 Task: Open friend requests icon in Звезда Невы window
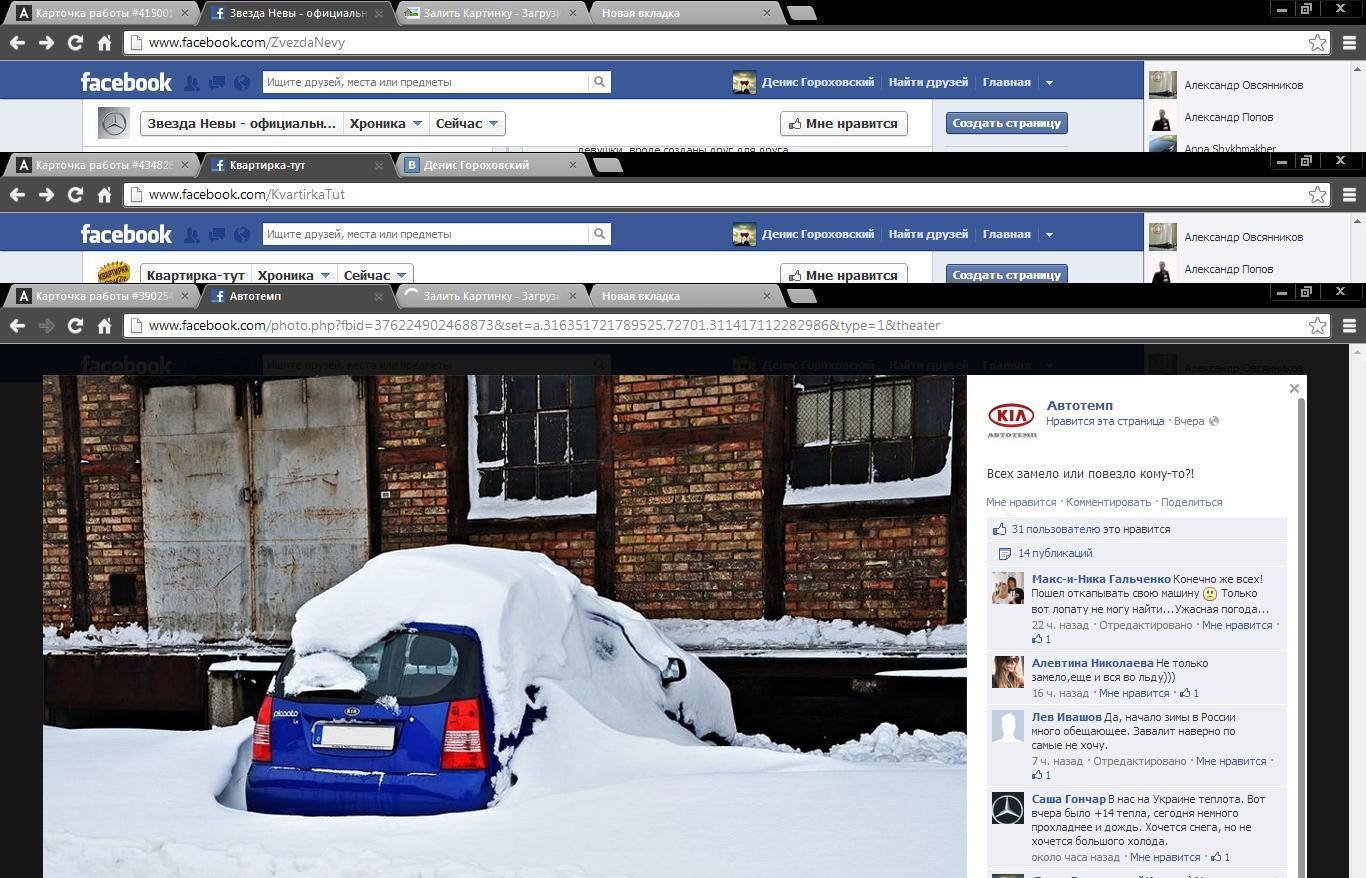tap(192, 83)
